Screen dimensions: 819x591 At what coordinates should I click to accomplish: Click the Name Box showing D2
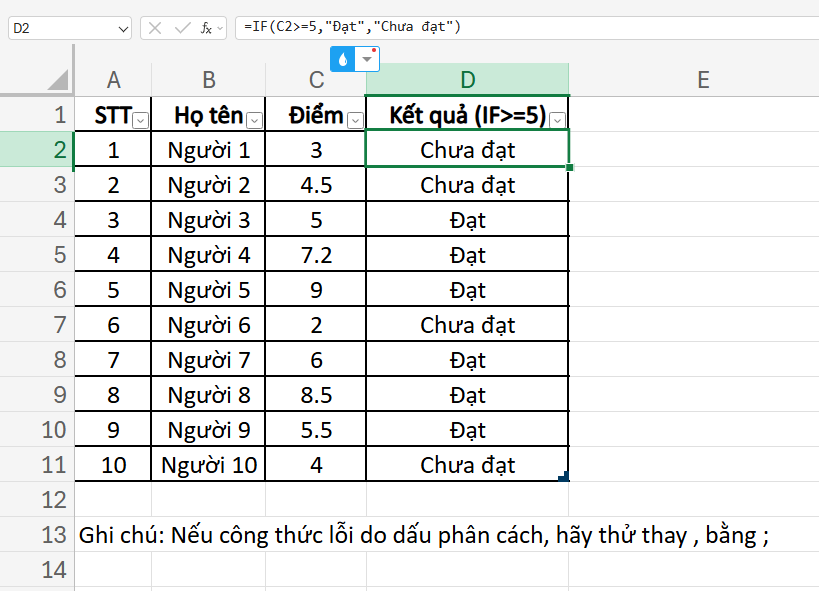[x=60, y=28]
